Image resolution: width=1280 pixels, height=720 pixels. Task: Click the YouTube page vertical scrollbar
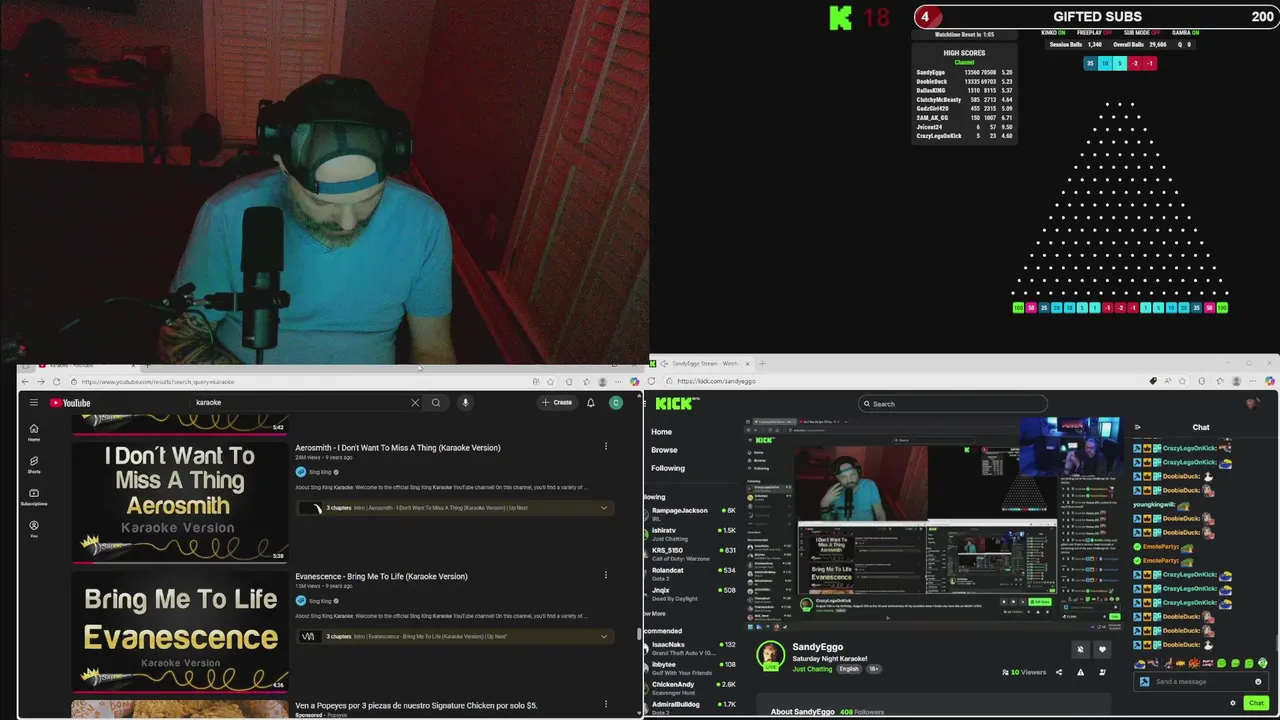coord(640,634)
